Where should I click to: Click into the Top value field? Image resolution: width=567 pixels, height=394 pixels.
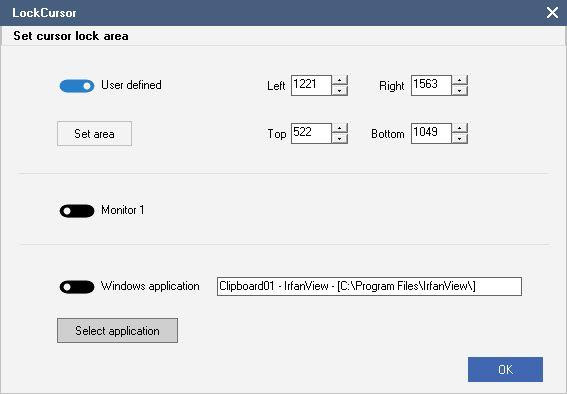pos(311,133)
